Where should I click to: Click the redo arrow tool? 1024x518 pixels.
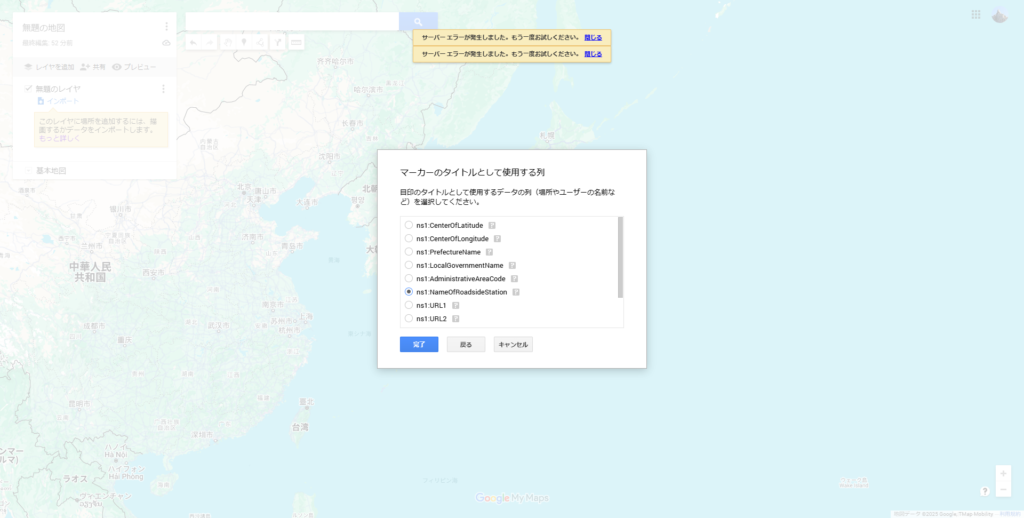click(210, 42)
